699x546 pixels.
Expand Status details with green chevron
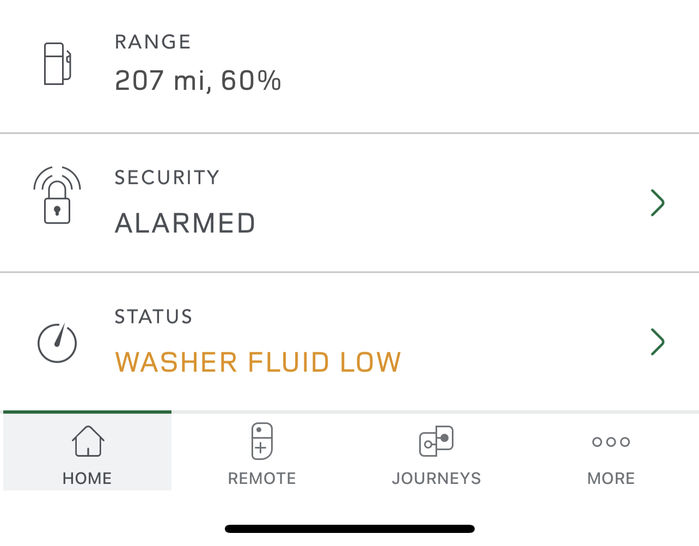[x=658, y=342]
